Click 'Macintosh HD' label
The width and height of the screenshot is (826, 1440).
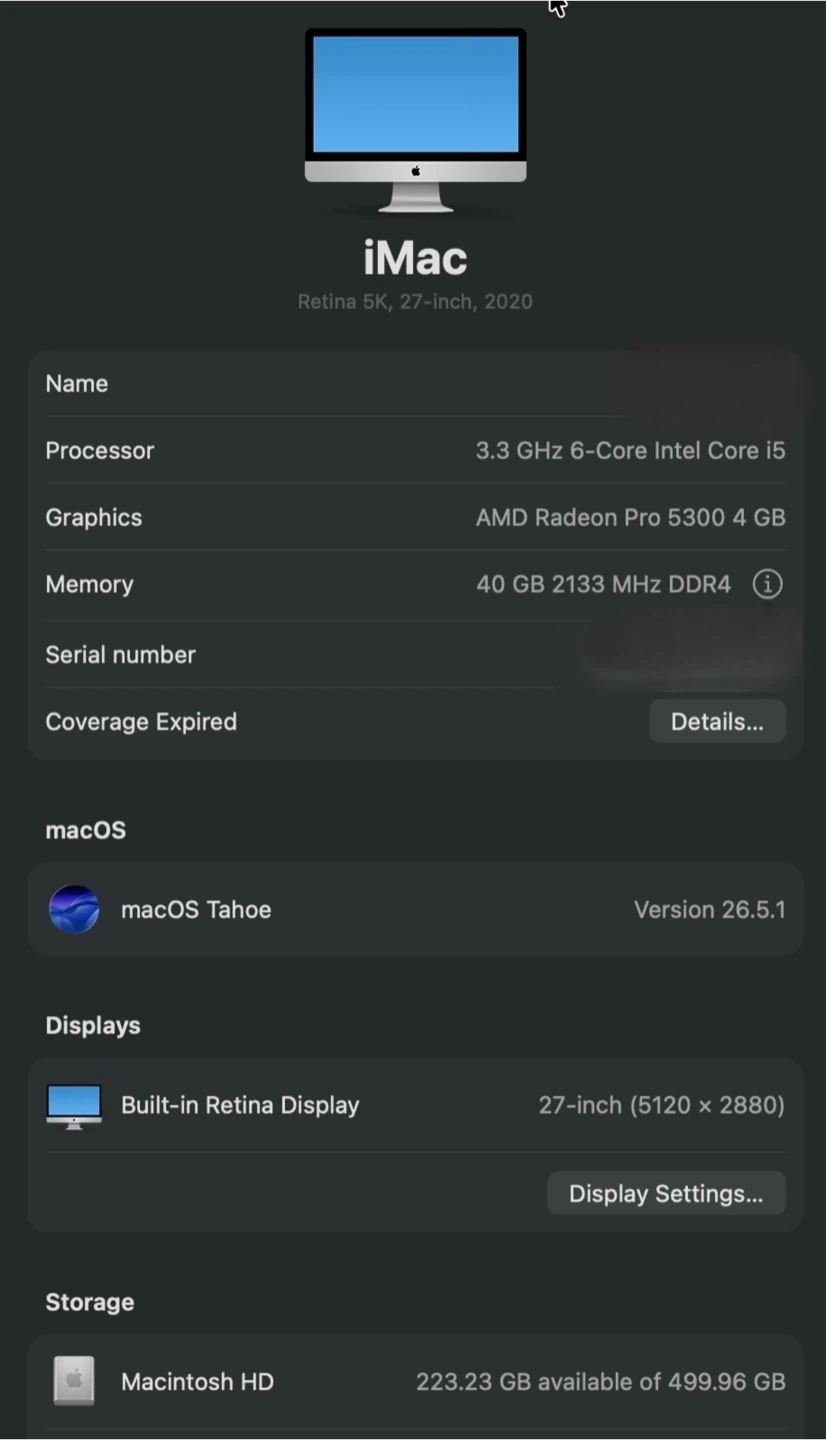click(197, 1381)
